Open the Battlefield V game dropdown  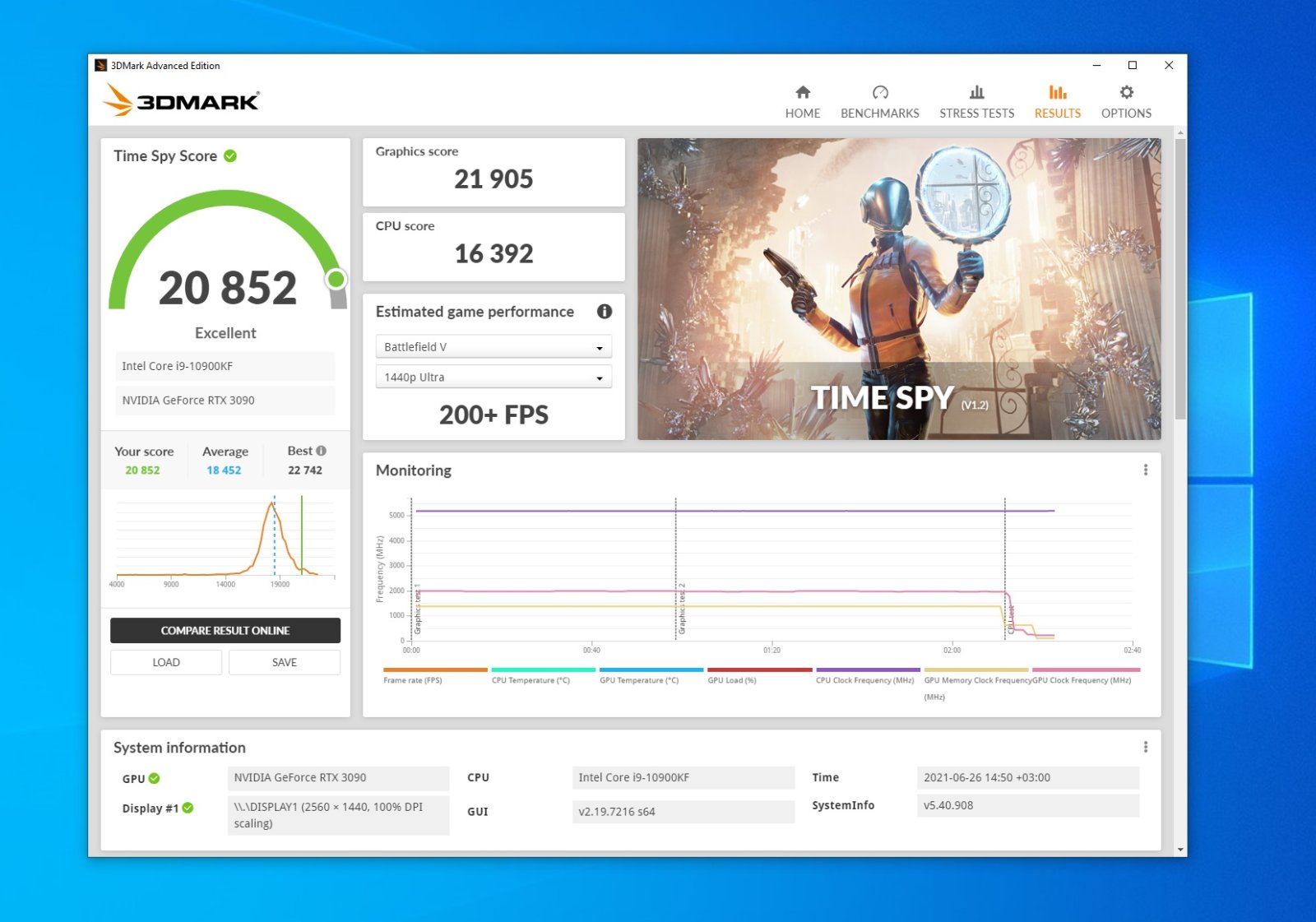point(493,347)
